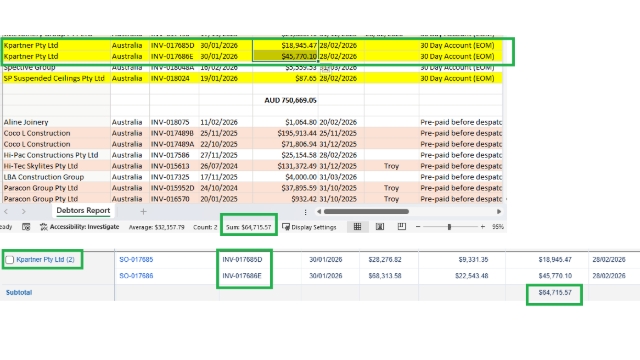
Task: Select the $131,372.49 amount cell
Action: [285, 166]
